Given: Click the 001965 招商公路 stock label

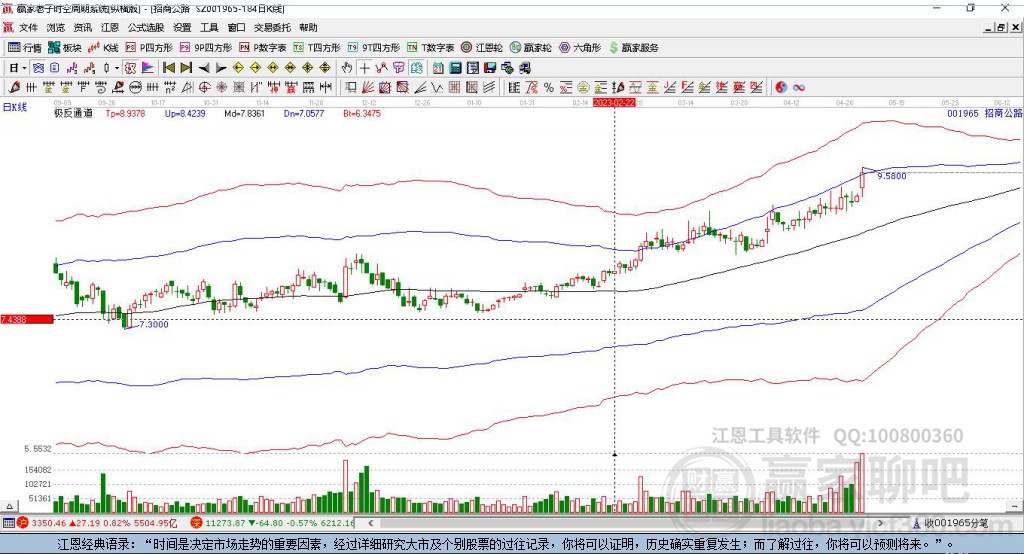Looking at the screenshot, I should (984, 113).
